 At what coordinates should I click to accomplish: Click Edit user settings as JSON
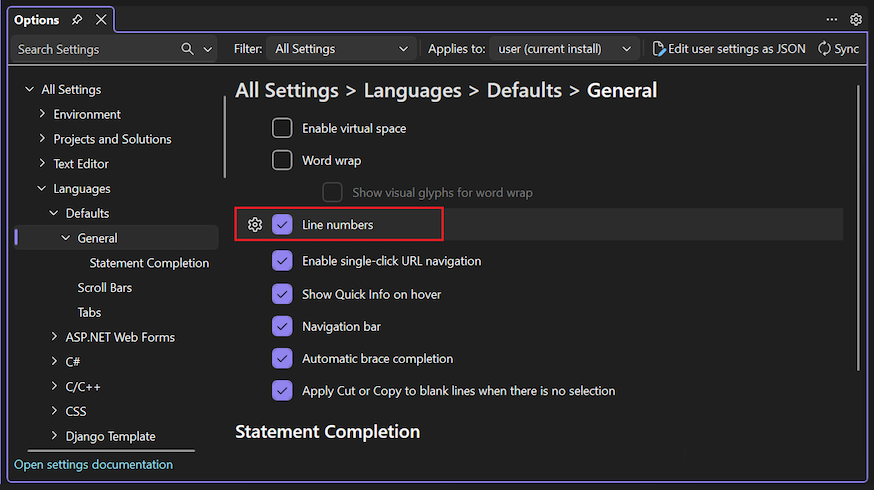tap(729, 49)
